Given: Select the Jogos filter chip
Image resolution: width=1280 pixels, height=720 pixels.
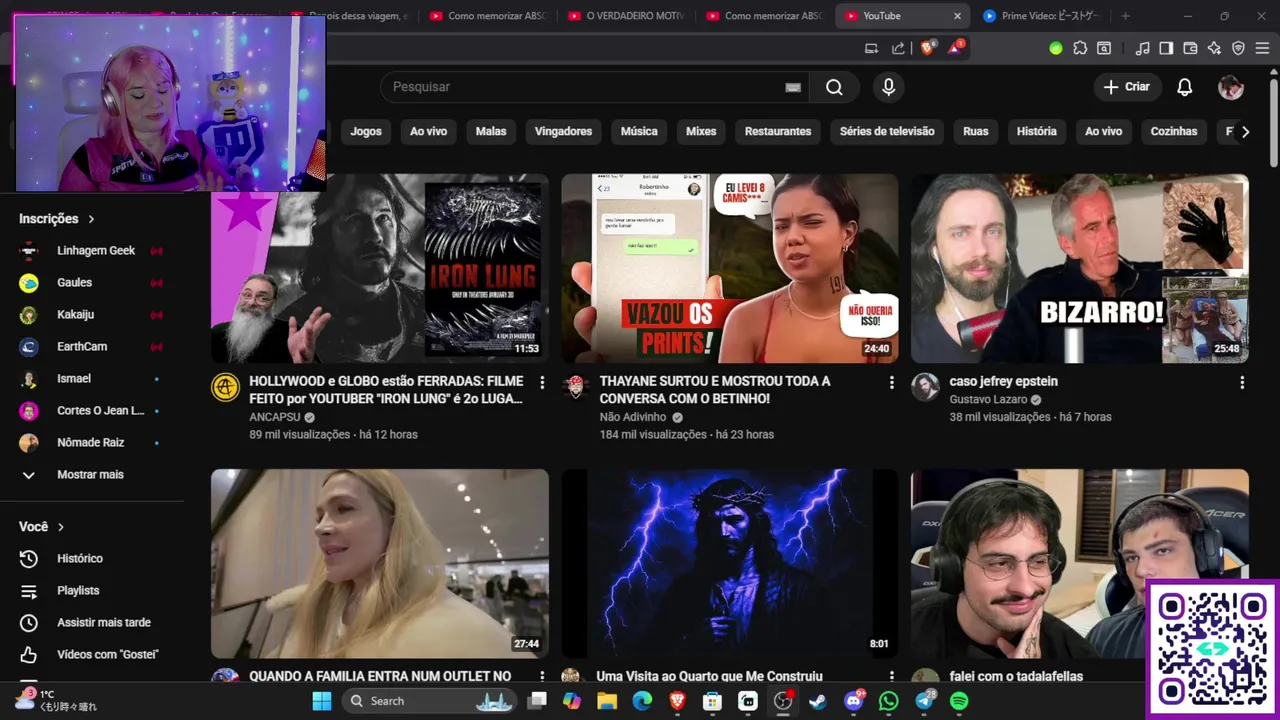Looking at the screenshot, I should click(366, 131).
